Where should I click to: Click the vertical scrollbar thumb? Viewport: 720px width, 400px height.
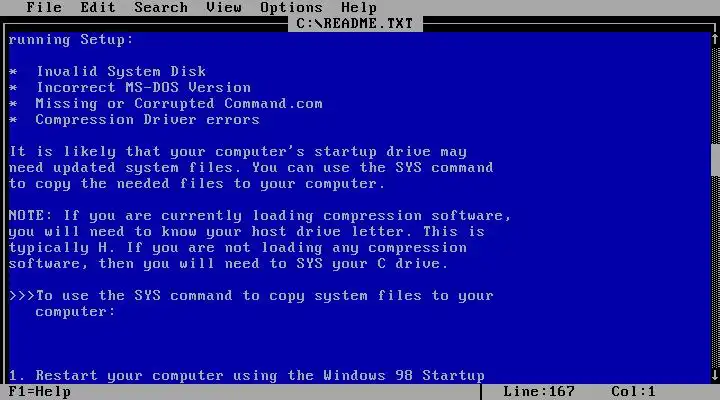tap(715, 159)
